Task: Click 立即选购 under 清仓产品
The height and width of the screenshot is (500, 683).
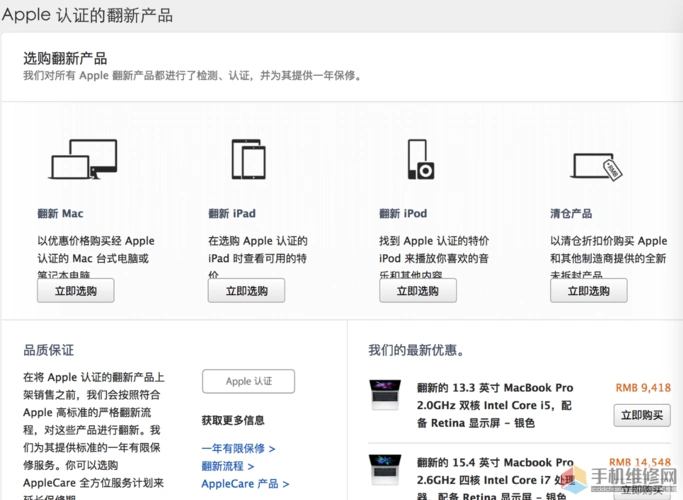Action: click(x=588, y=291)
